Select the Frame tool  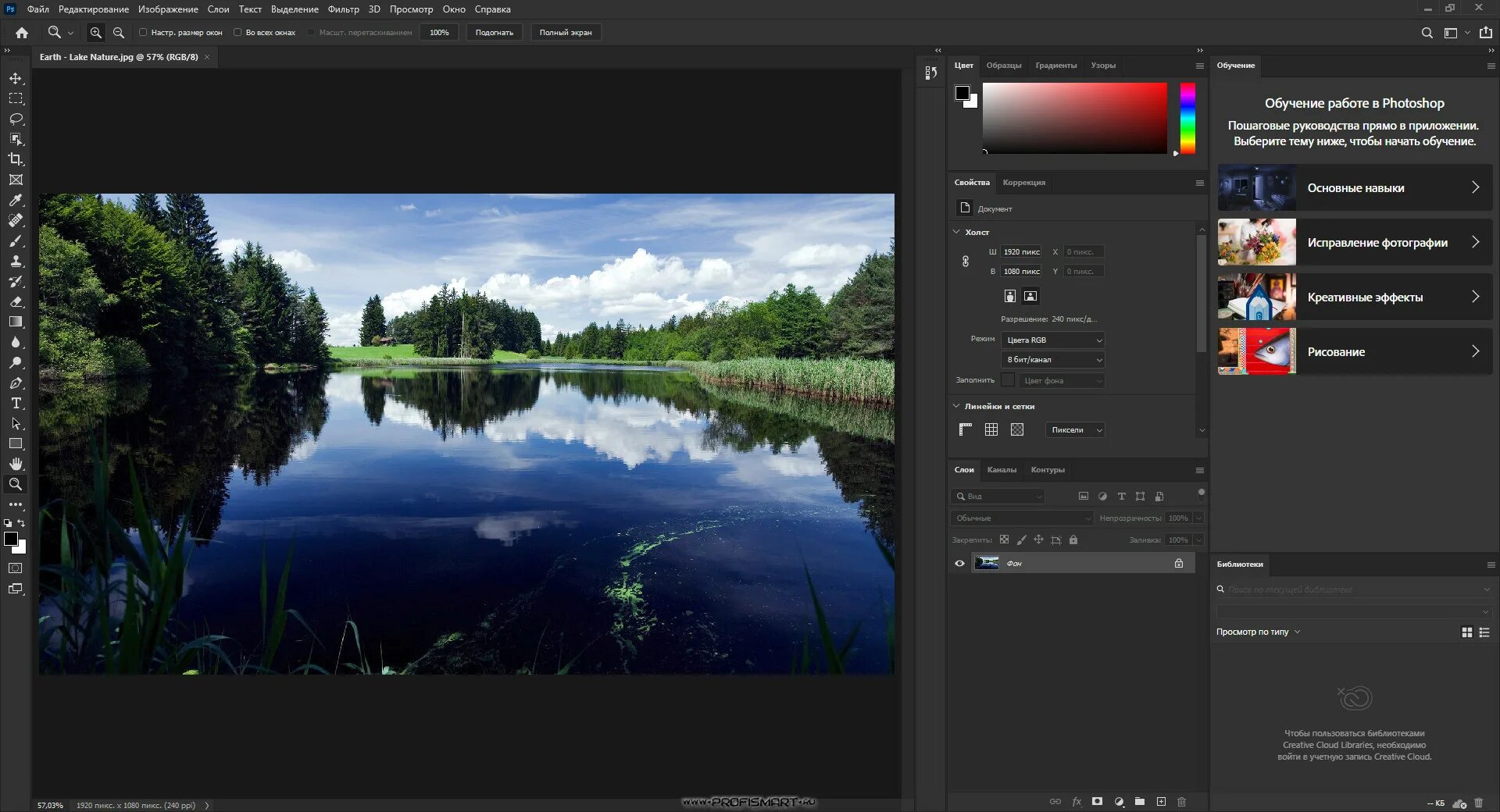(x=16, y=180)
